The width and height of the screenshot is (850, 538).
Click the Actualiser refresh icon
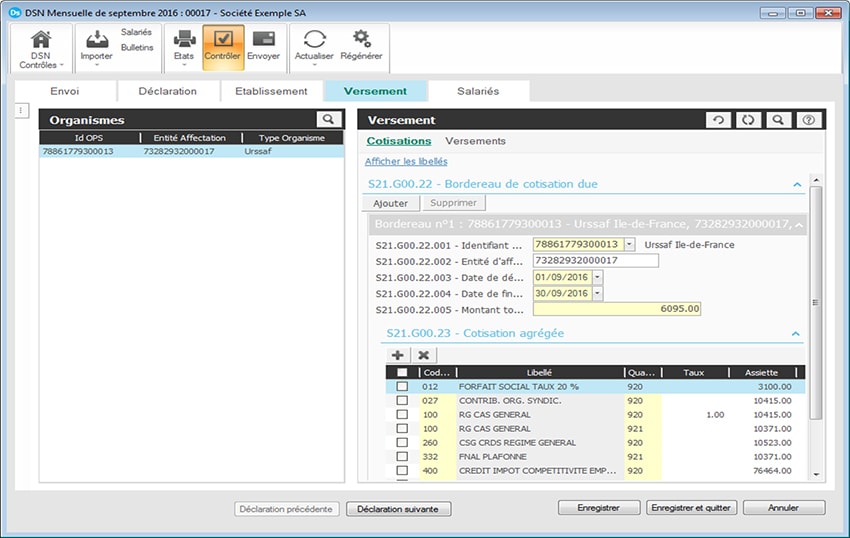(314, 39)
